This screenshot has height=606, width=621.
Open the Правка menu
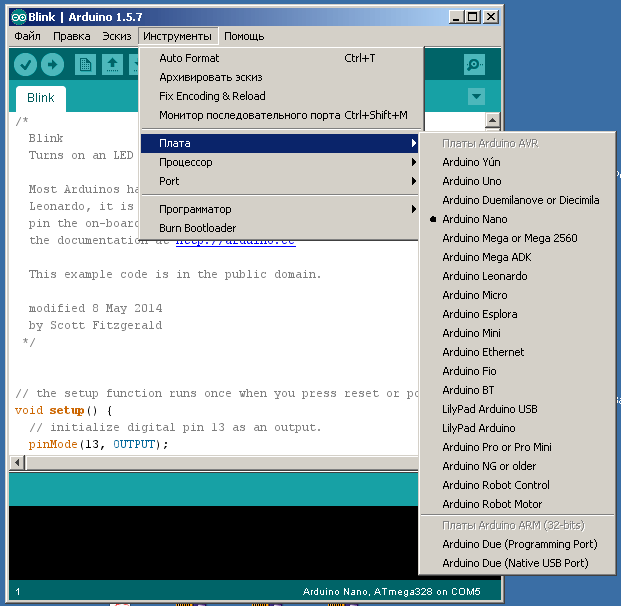pyautogui.click(x=72, y=36)
